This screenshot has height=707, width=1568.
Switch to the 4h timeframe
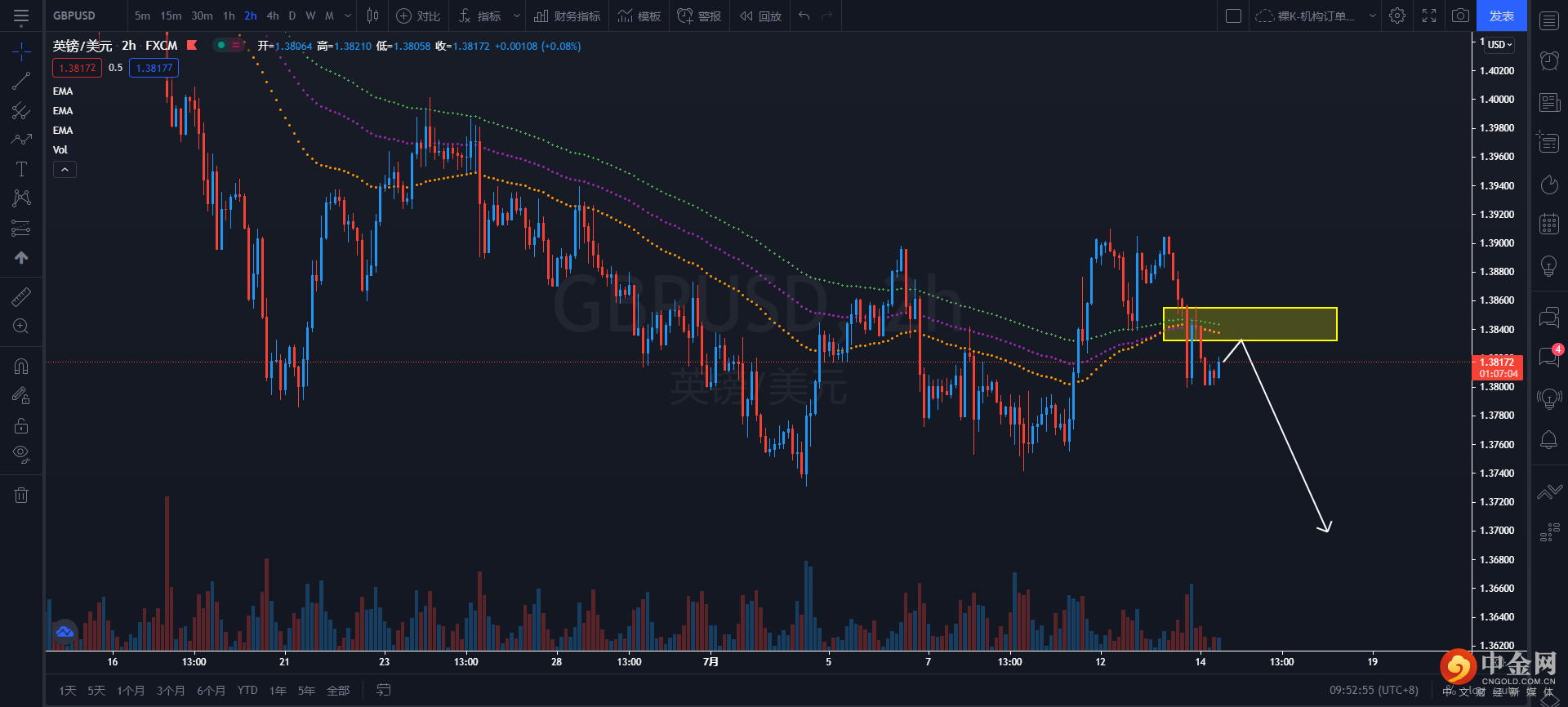273,16
